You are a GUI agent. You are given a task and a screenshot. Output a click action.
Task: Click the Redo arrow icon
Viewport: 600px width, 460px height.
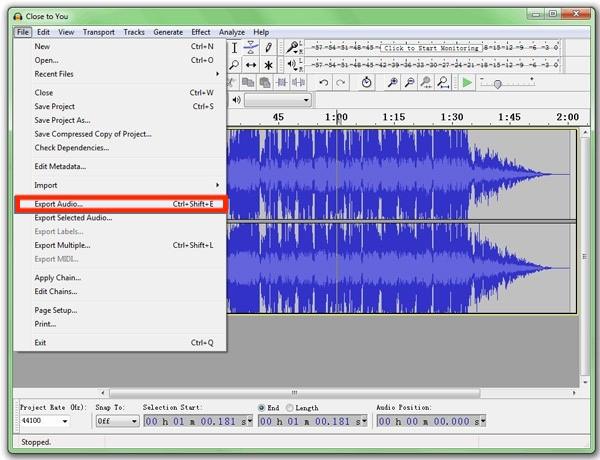click(341, 82)
